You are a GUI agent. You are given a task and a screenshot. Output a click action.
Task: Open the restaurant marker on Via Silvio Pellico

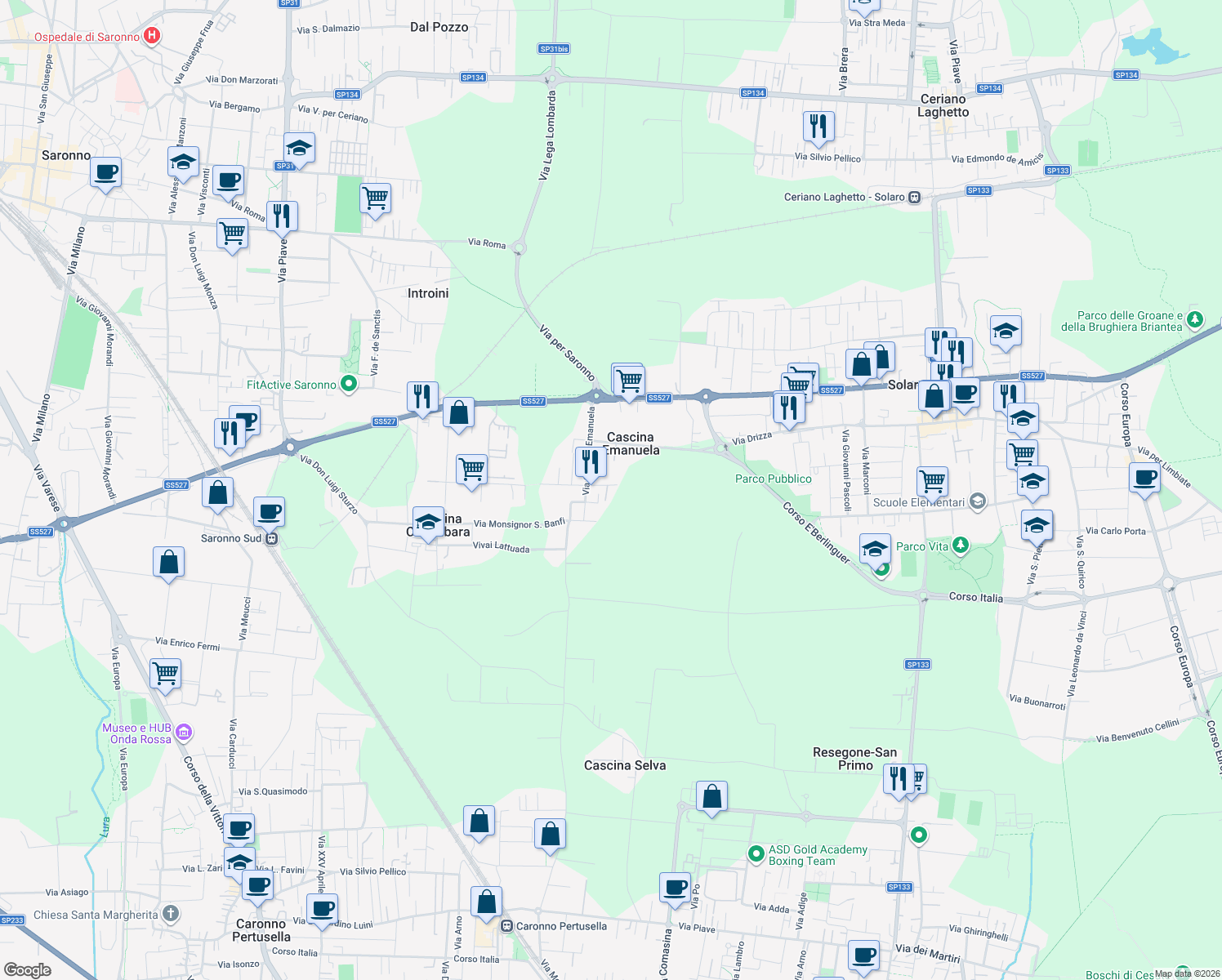(x=818, y=124)
